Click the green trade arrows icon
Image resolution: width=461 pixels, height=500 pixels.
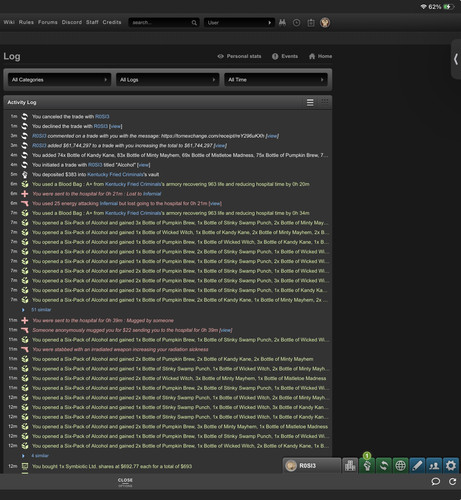tap(384, 465)
